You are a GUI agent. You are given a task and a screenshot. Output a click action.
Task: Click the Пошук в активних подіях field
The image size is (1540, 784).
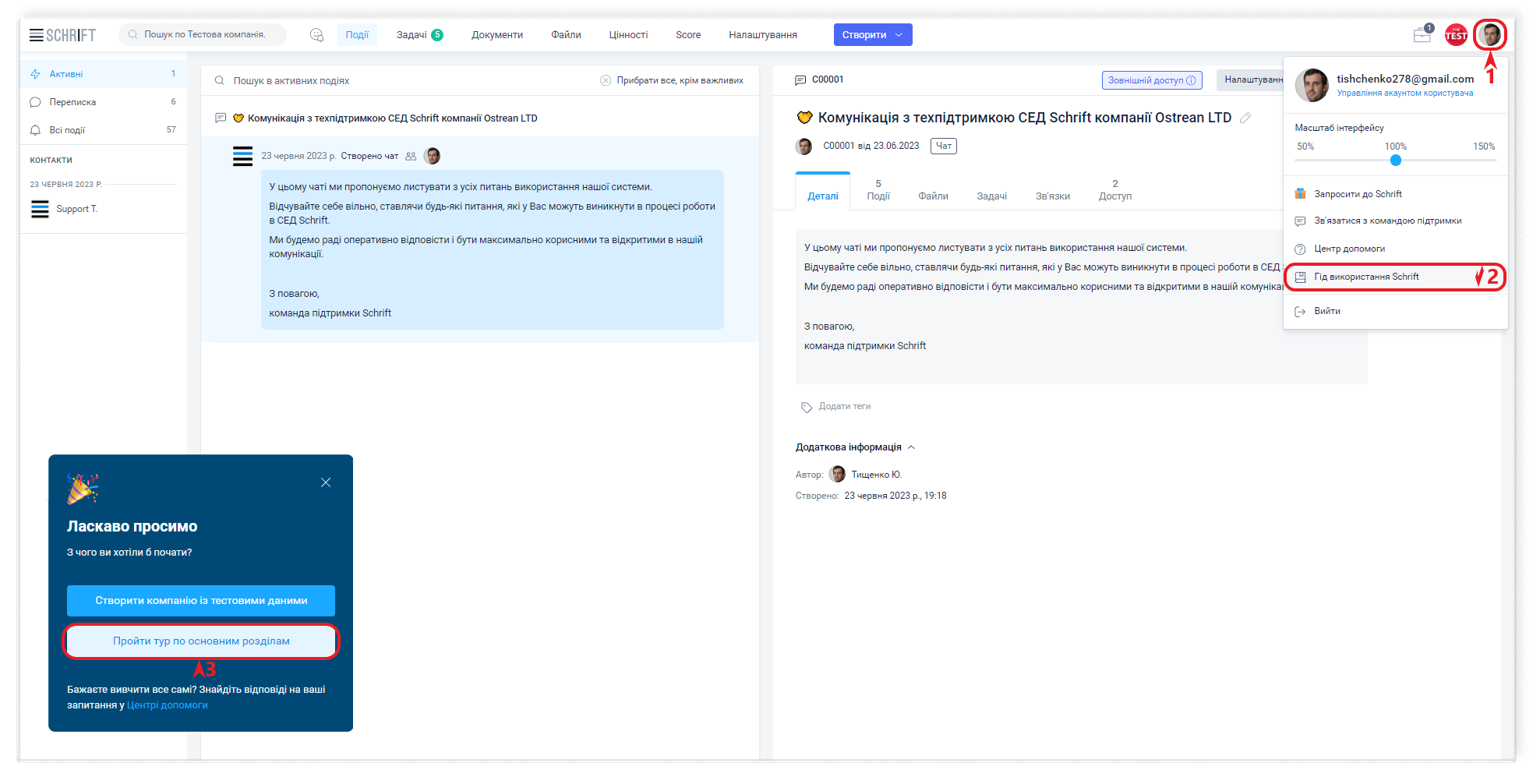click(x=405, y=80)
